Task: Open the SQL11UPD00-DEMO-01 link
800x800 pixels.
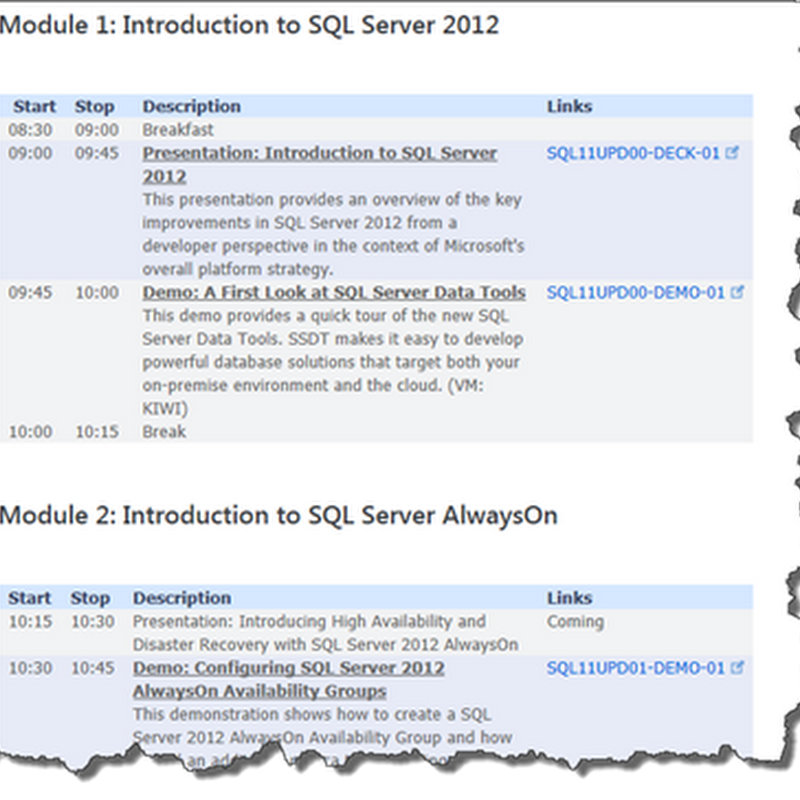Action: (x=636, y=292)
